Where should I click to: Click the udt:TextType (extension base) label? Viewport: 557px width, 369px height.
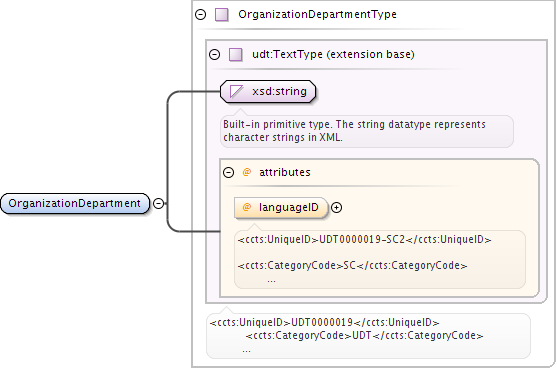pyautogui.click(x=333, y=54)
